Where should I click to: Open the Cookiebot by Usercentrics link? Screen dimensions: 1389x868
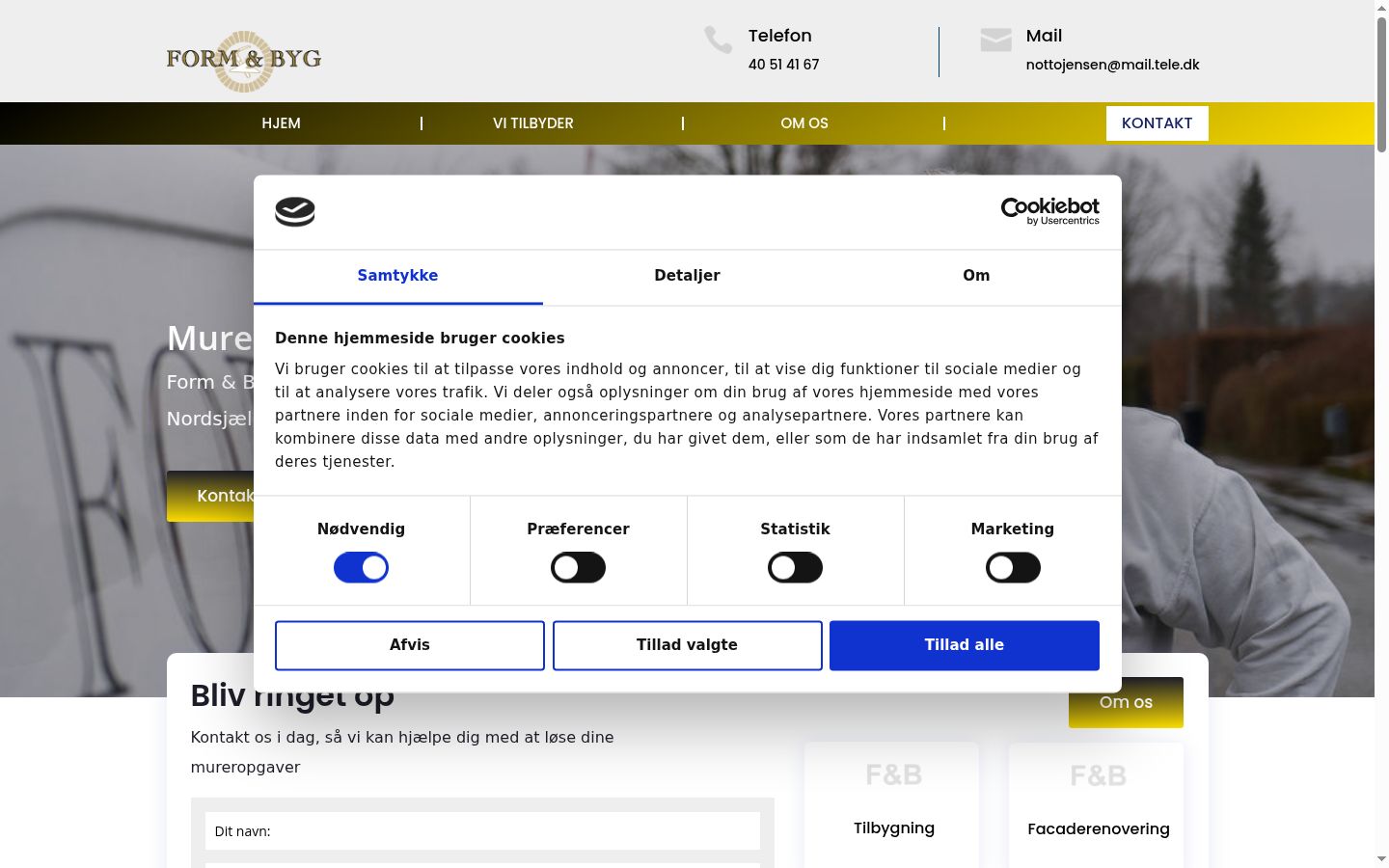coord(1050,211)
